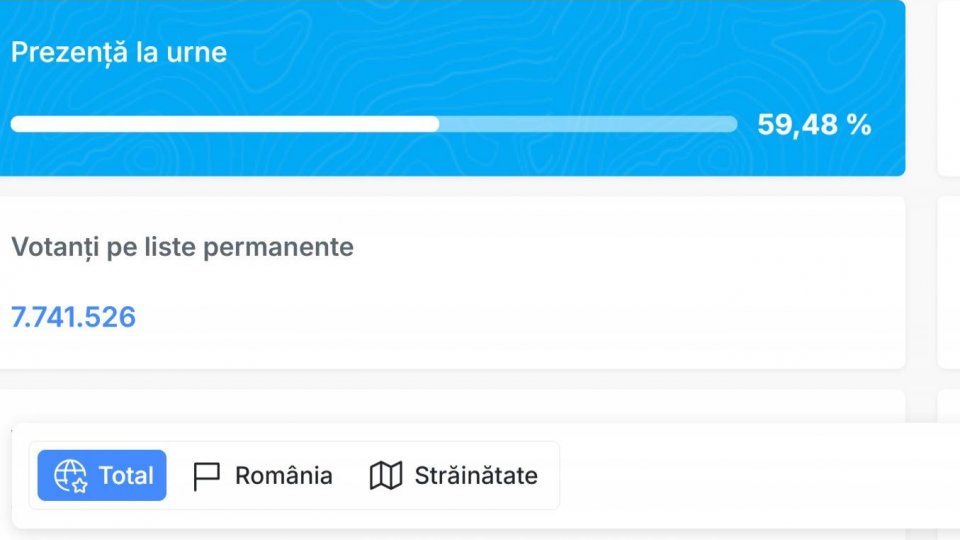Image resolution: width=960 pixels, height=540 pixels.
Task: Switch to the România tab
Action: 283,475
